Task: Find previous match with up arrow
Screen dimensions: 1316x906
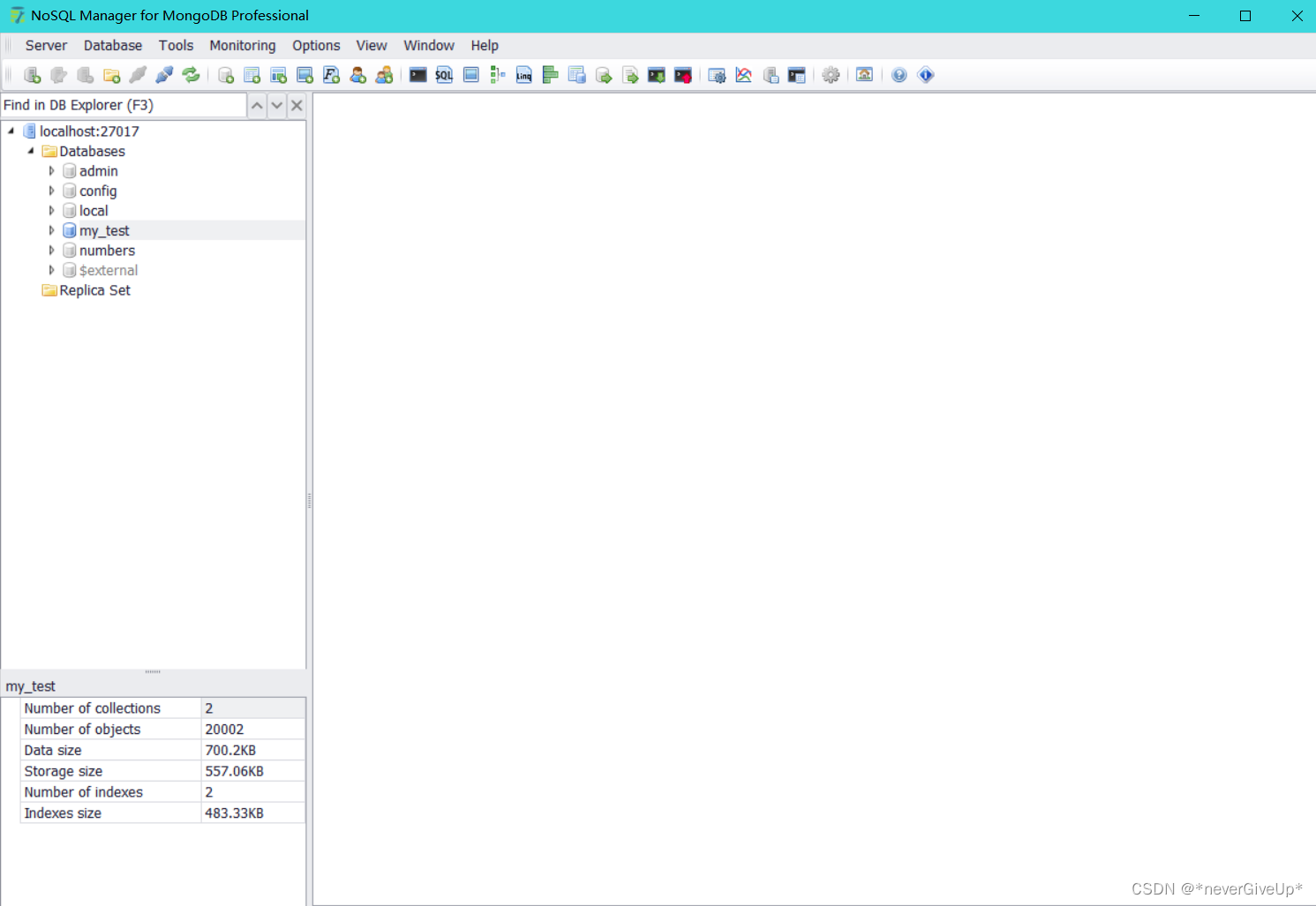Action: tap(257, 105)
